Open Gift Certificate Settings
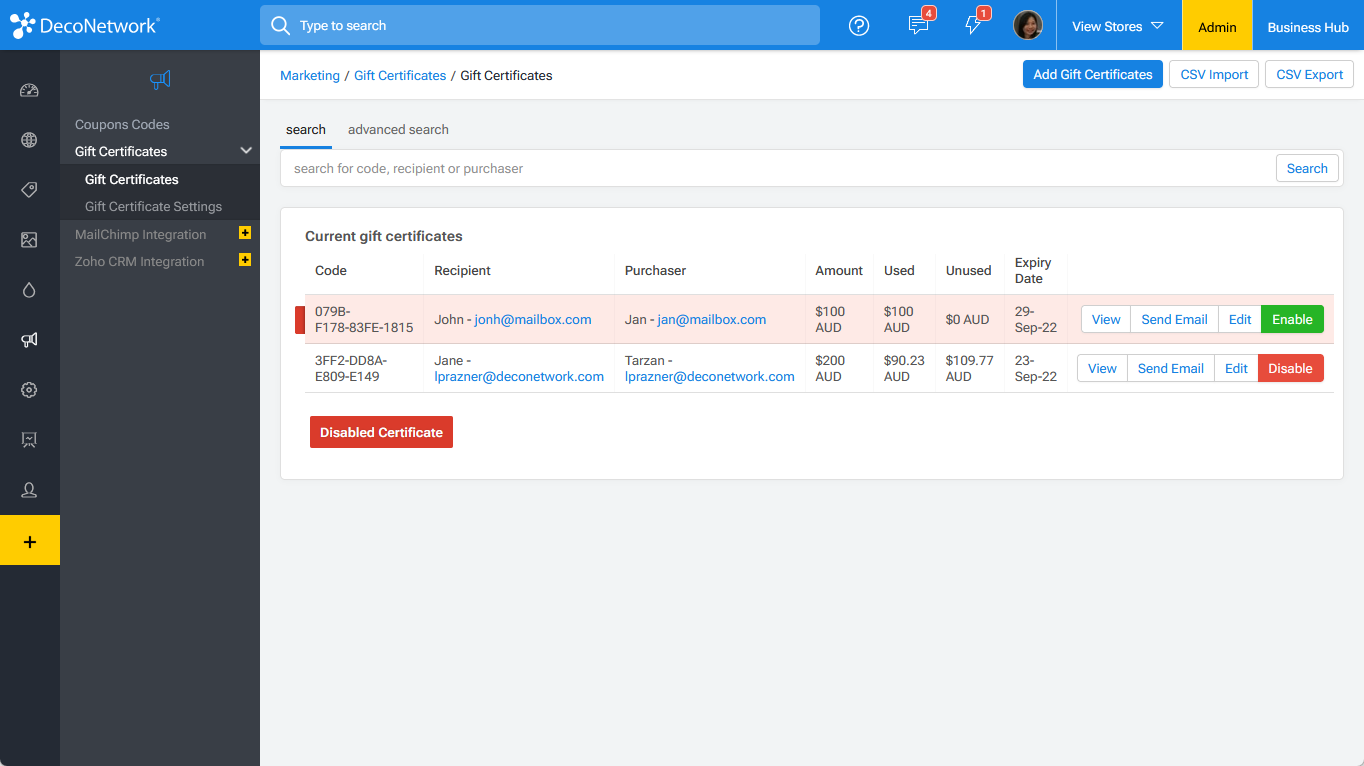Viewport: 1364px width, 766px height. coord(153,206)
